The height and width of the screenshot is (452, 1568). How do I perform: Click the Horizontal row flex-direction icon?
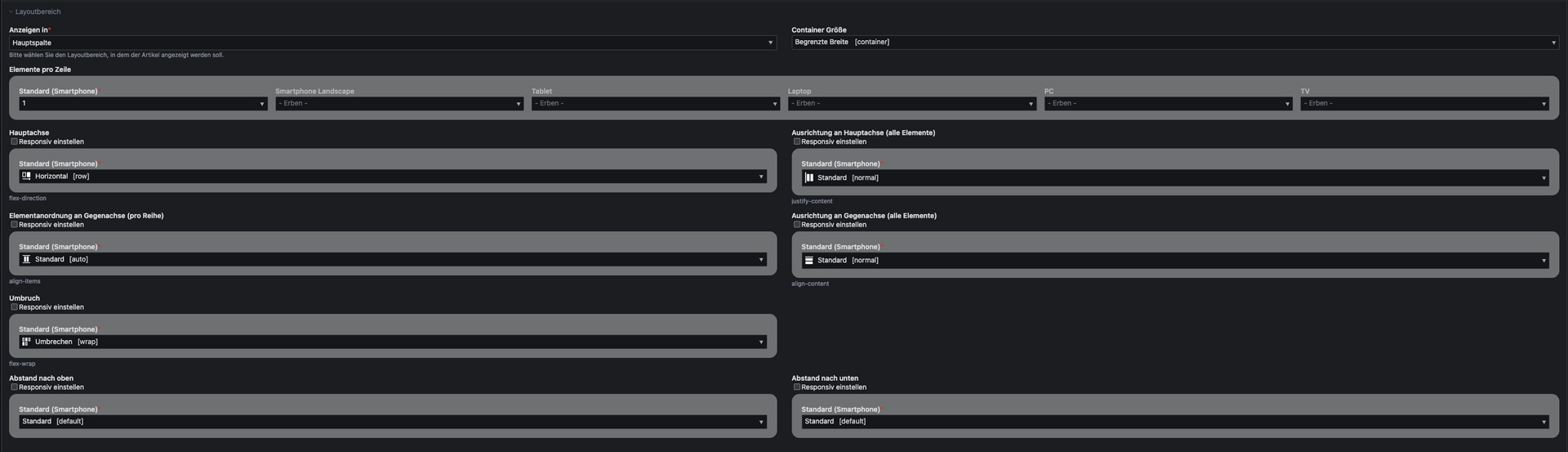[26, 177]
